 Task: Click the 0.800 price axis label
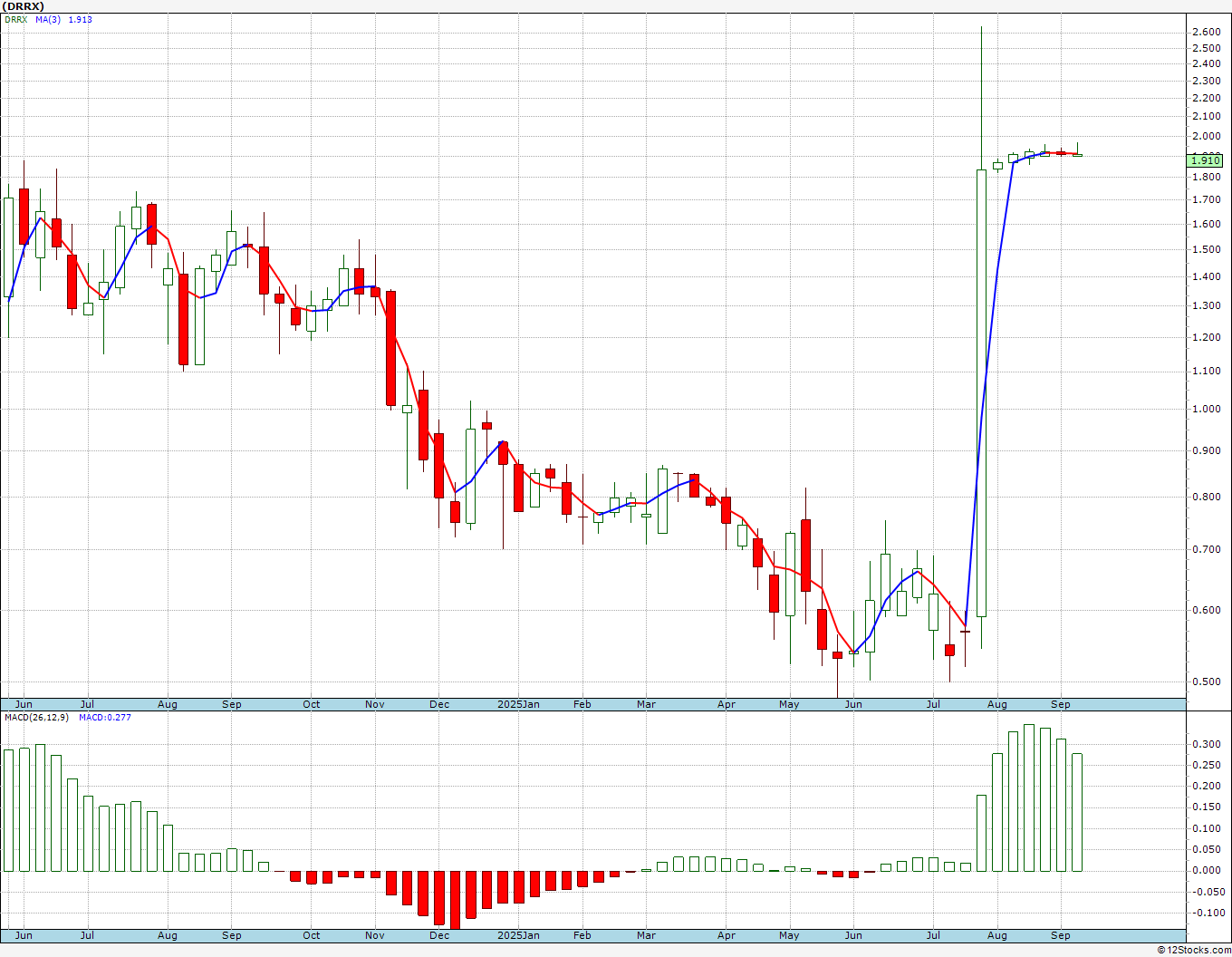(x=1206, y=497)
